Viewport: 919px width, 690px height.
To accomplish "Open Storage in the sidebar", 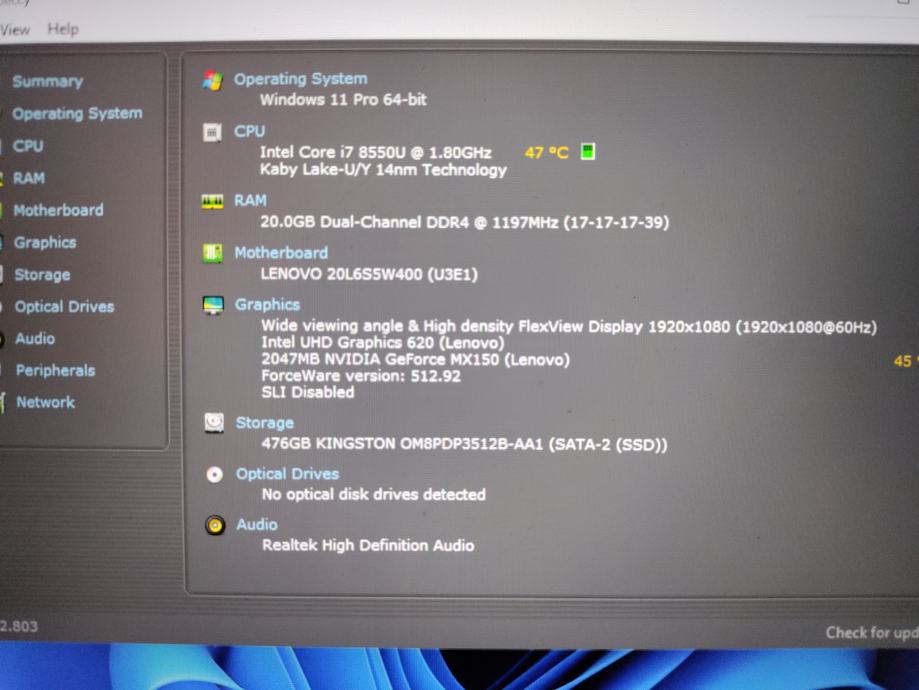I will pos(42,274).
